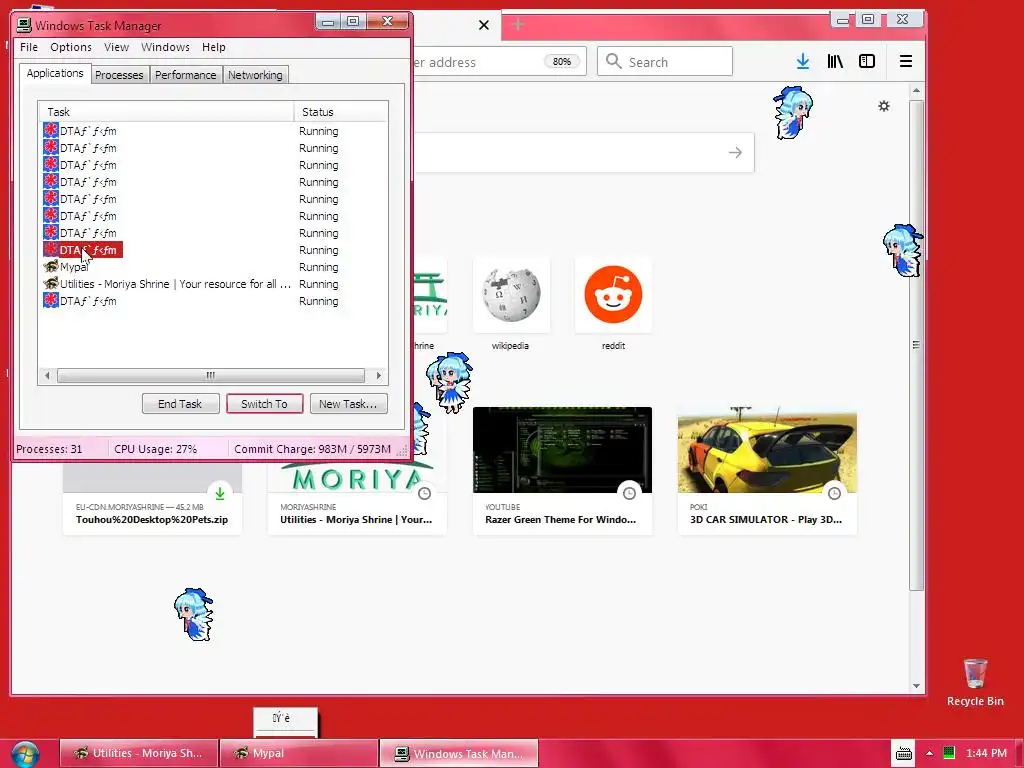Click the green download icon on zip card
Image resolution: width=1024 pixels, height=768 pixels.
[220, 493]
